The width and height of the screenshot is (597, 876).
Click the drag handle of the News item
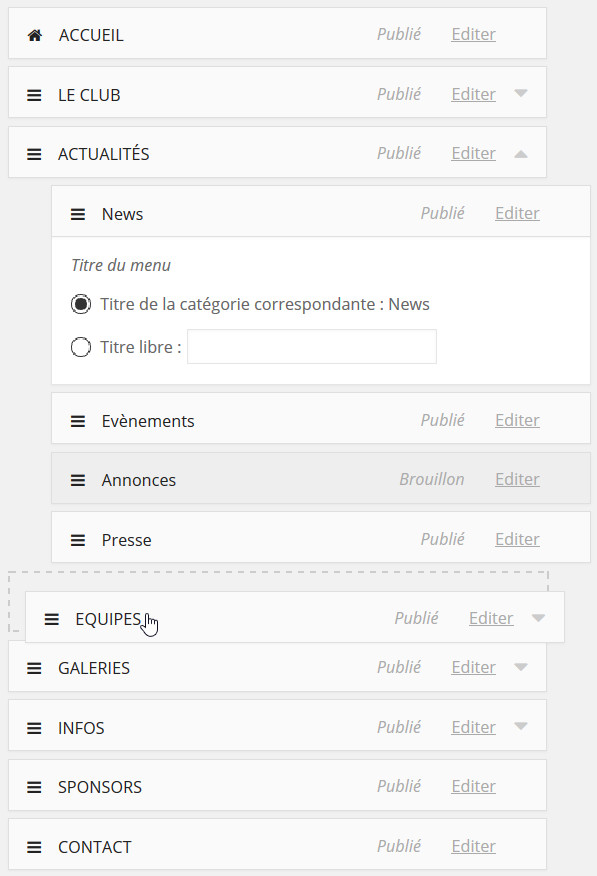(x=78, y=214)
